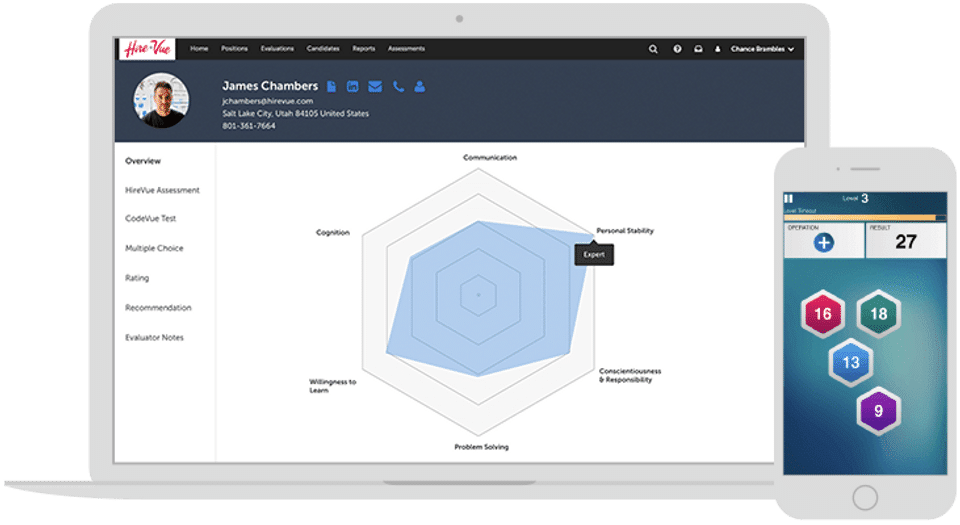Open the Rating section
Viewport: 960px width, 525px height.
click(137, 278)
